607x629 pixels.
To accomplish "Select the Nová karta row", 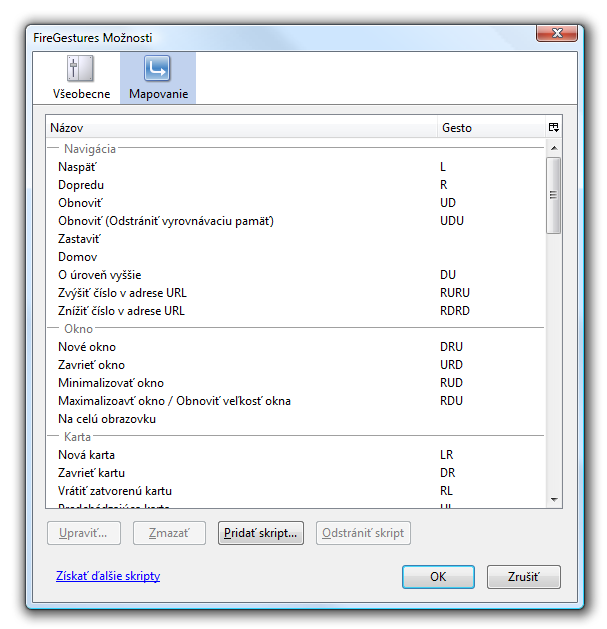I will click(x=296, y=455).
